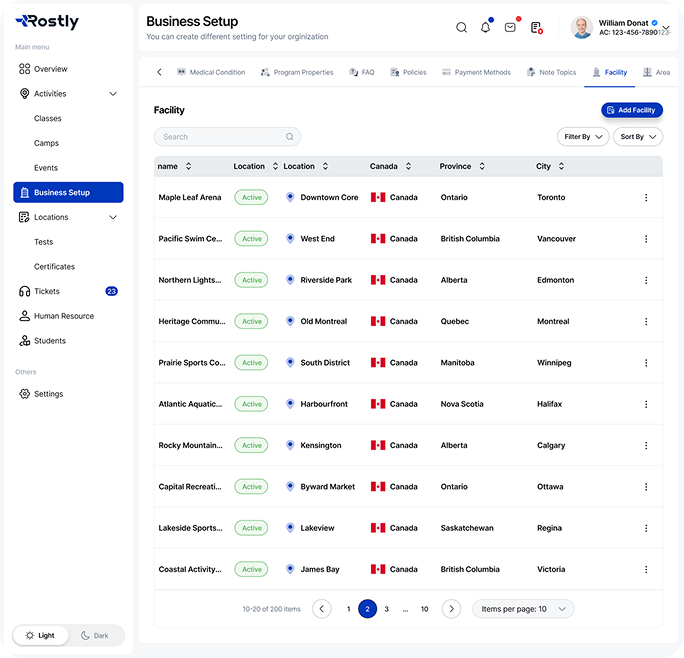
Task: Click Active status of Maple Leaf Arena
Action: pos(251,197)
